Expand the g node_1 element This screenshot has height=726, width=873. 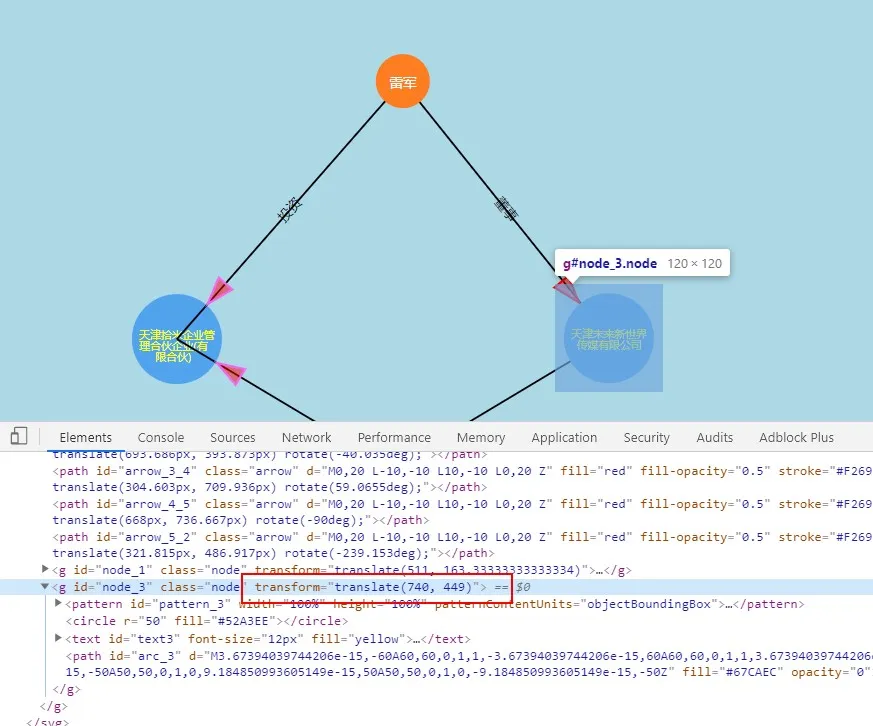coord(46,569)
